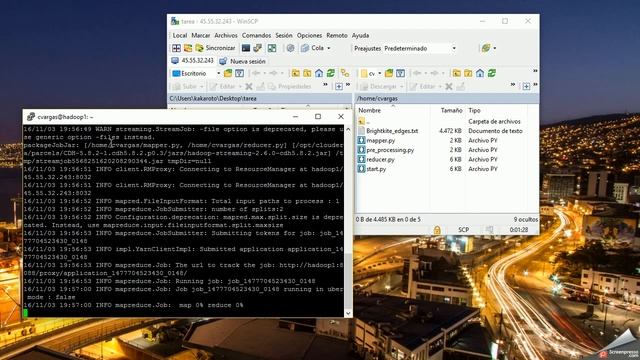Screen dimensions: 640x360
Task: Go to remote parent directory icon
Action: 456,73
